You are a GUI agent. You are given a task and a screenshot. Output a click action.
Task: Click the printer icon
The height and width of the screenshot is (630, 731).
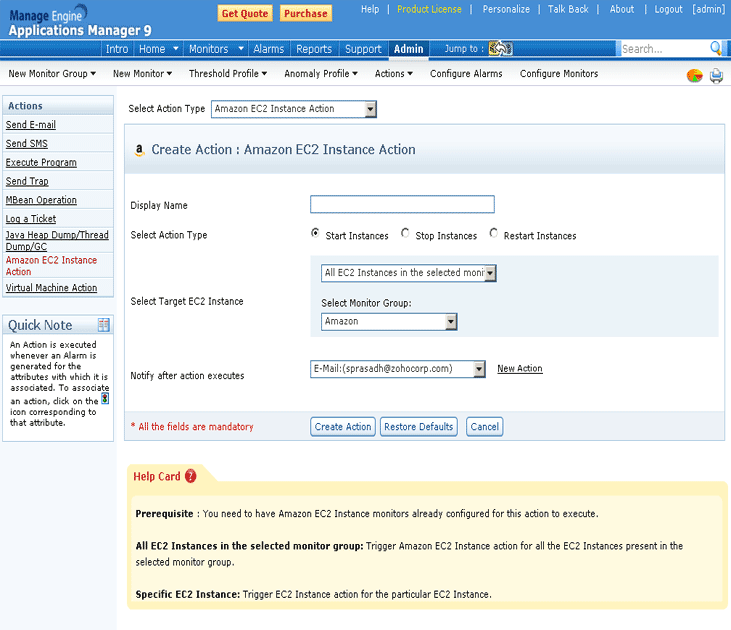click(x=716, y=76)
